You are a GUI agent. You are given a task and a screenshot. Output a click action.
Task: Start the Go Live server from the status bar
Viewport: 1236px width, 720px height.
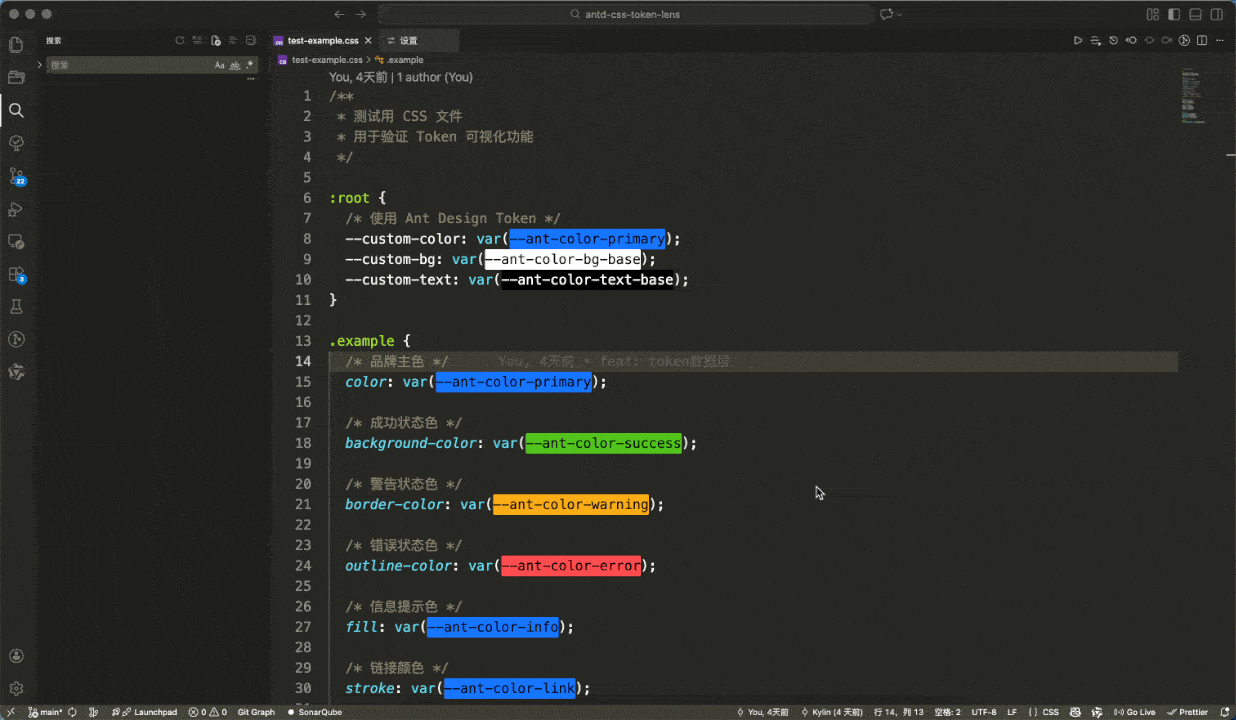coord(1134,712)
